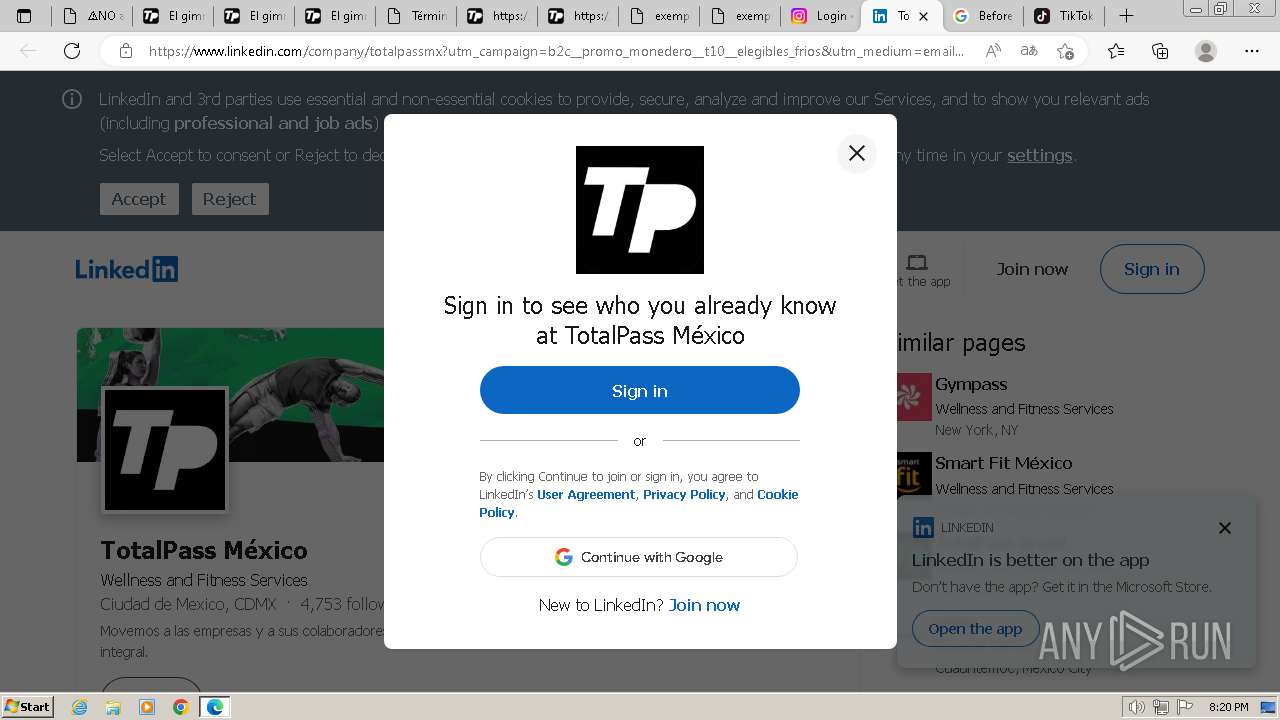Open the Join now link in dialog
This screenshot has width=1280, height=720.
(x=704, y=605)
